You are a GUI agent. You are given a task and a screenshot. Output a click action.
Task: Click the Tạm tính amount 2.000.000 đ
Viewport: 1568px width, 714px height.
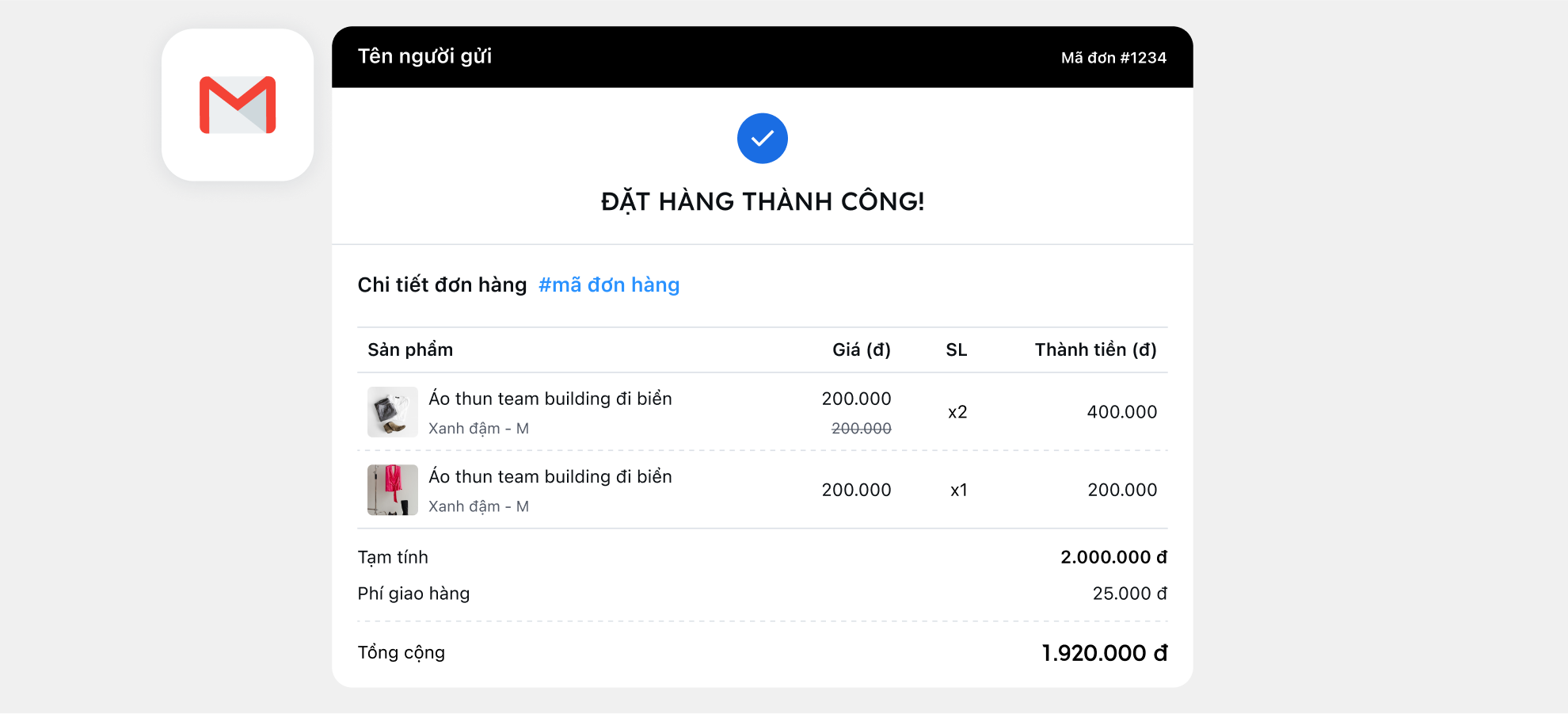(1113, 558)
